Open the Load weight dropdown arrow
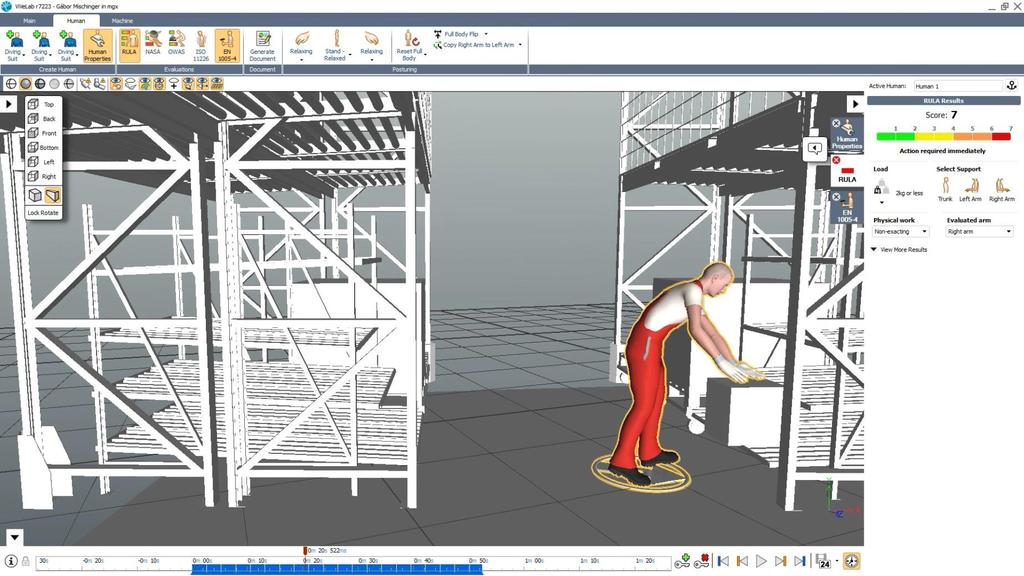1024x576 pixels. coord(882,202)
